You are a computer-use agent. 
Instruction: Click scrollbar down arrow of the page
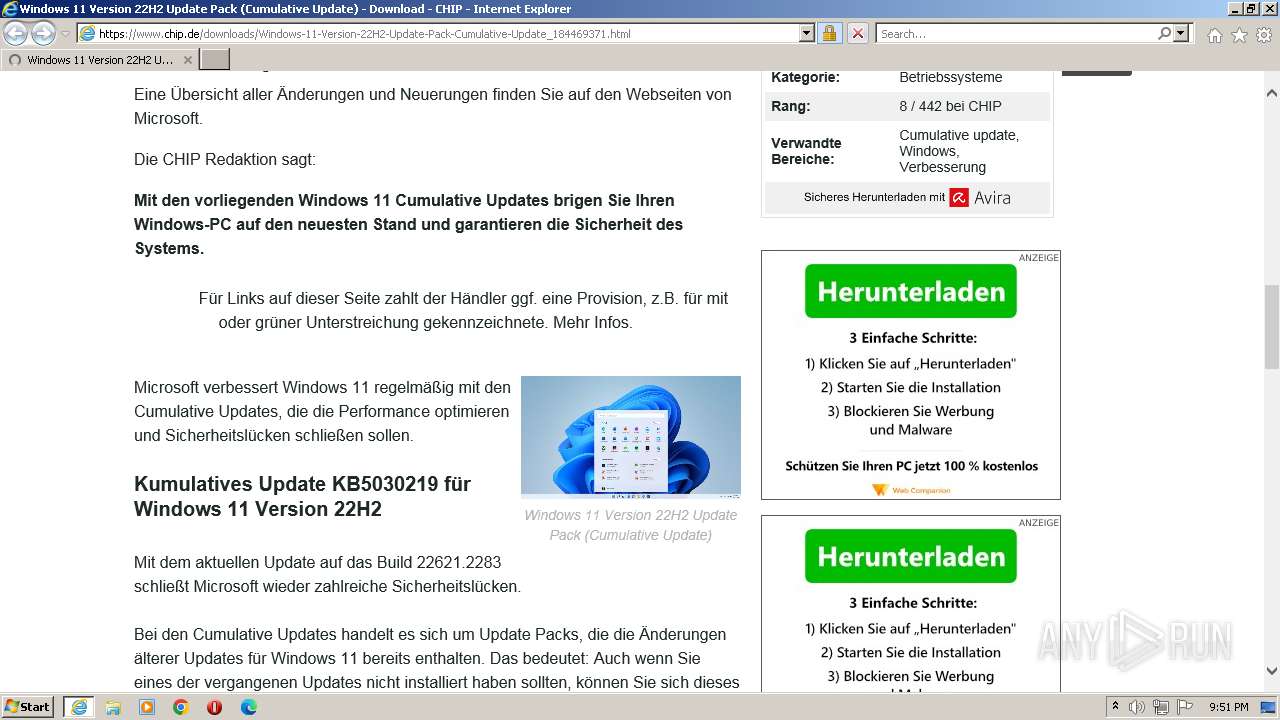pos(1272,671)
